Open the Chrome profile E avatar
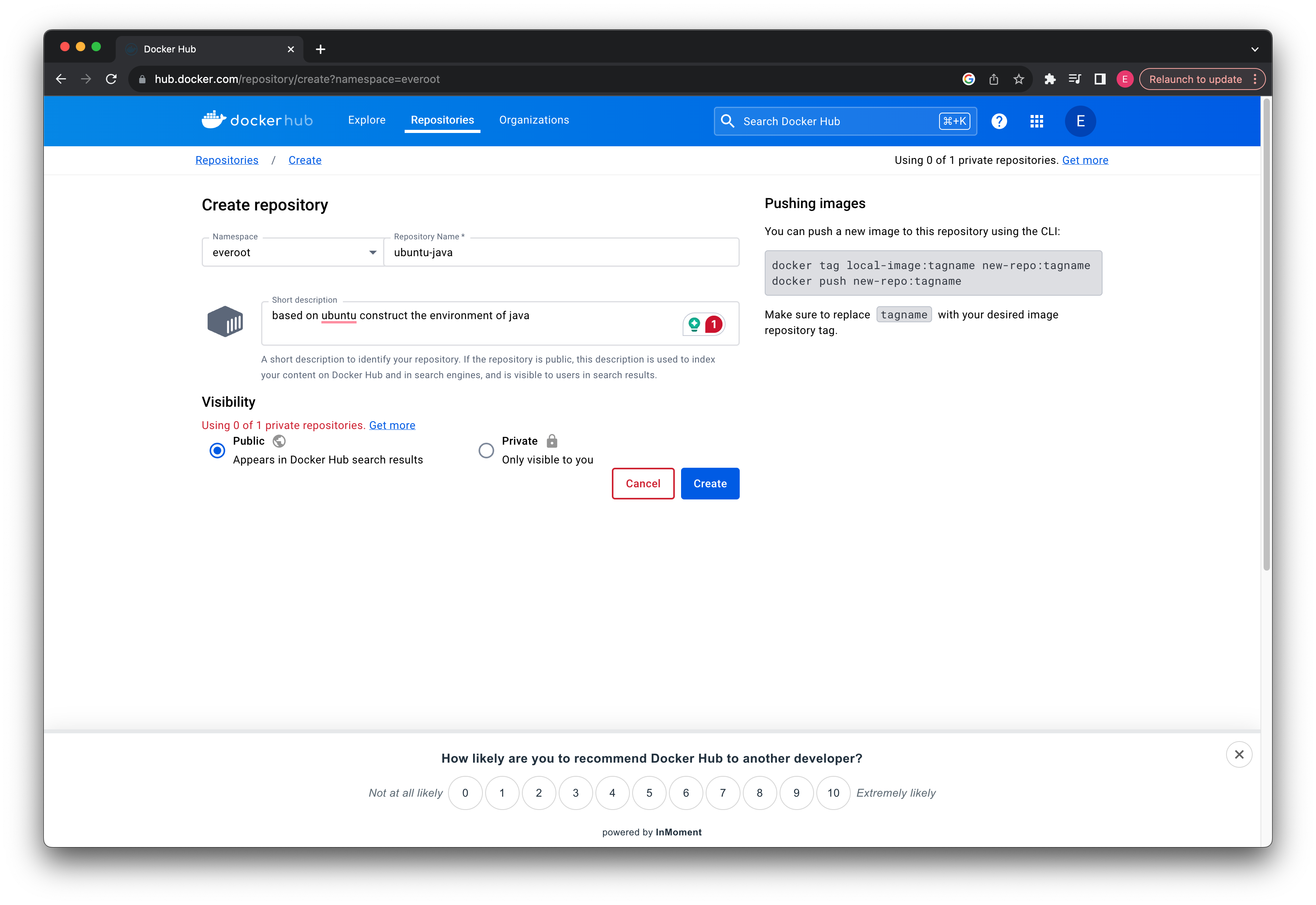 click(1124, 79)
